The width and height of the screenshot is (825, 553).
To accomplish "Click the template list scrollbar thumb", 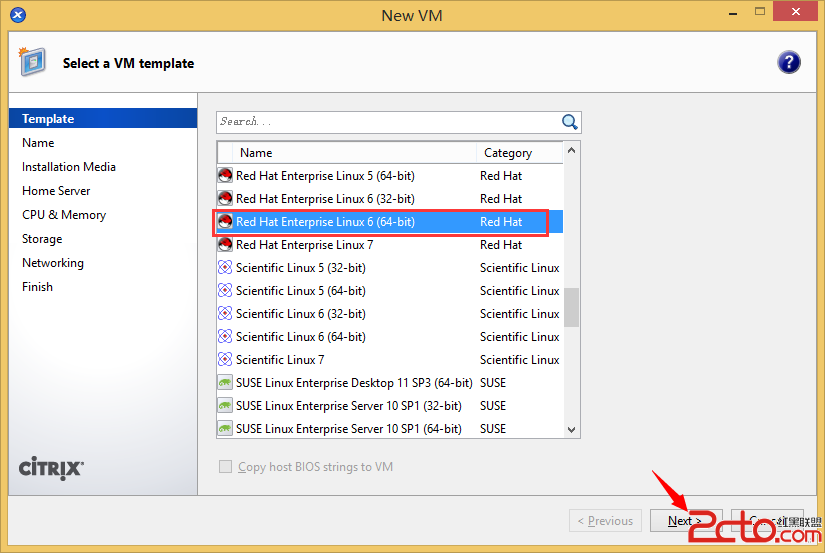I will (572, 307).
